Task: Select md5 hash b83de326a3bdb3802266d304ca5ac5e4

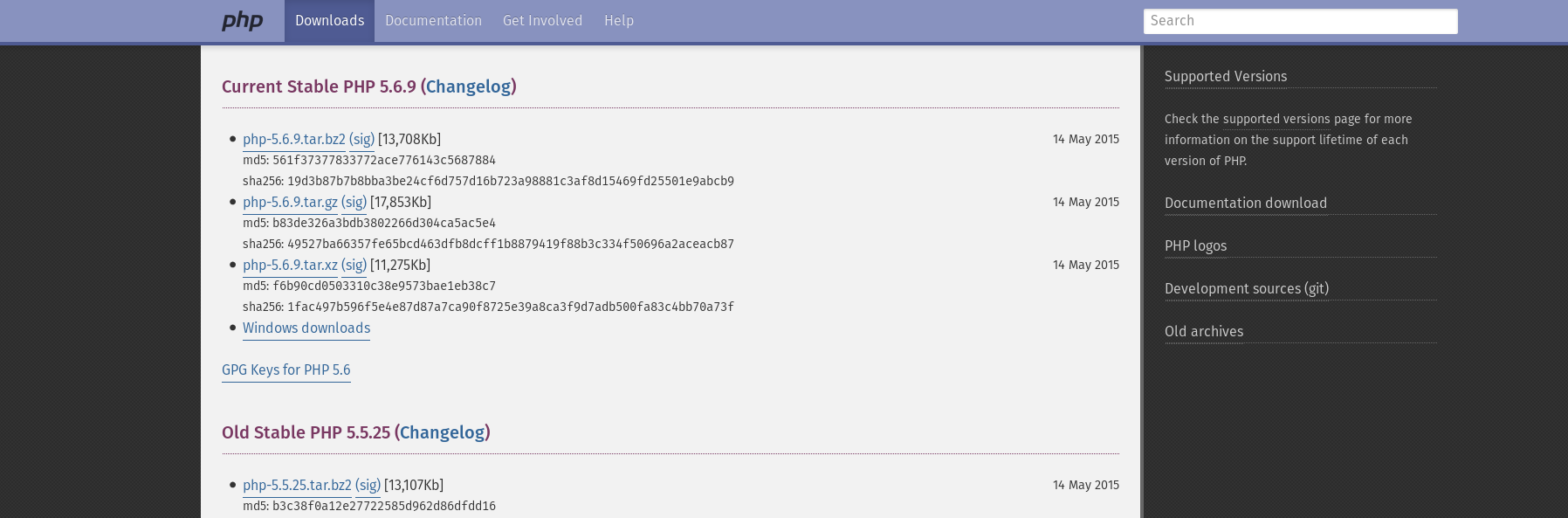Action: coord(384,223)
